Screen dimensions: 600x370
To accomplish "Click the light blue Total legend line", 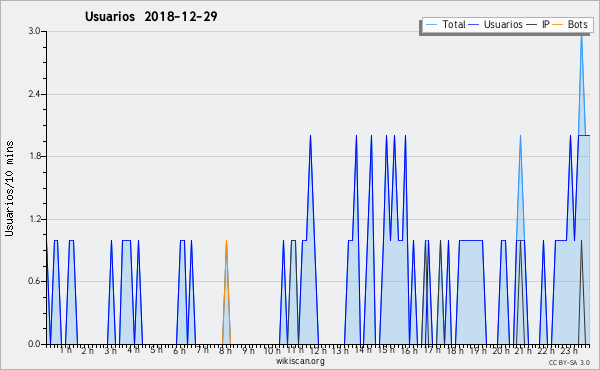I will coord(431,25).
